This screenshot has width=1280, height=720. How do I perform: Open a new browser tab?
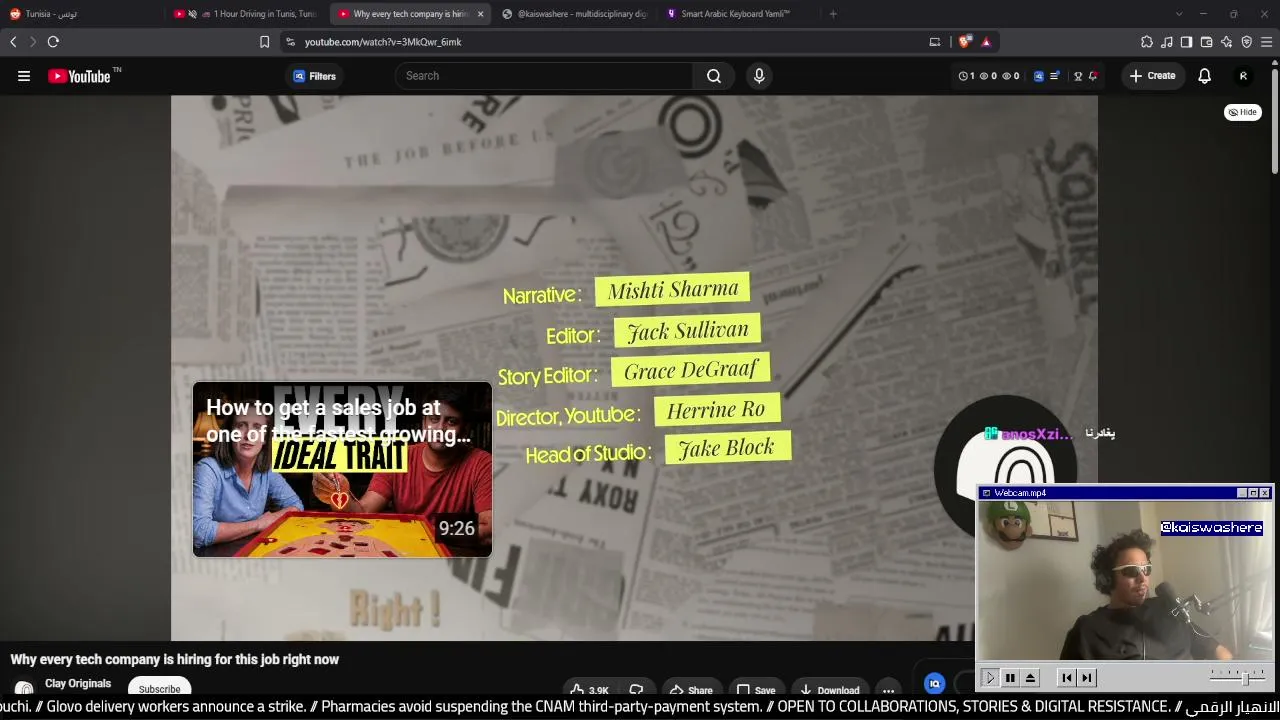[x=833, y=14]
